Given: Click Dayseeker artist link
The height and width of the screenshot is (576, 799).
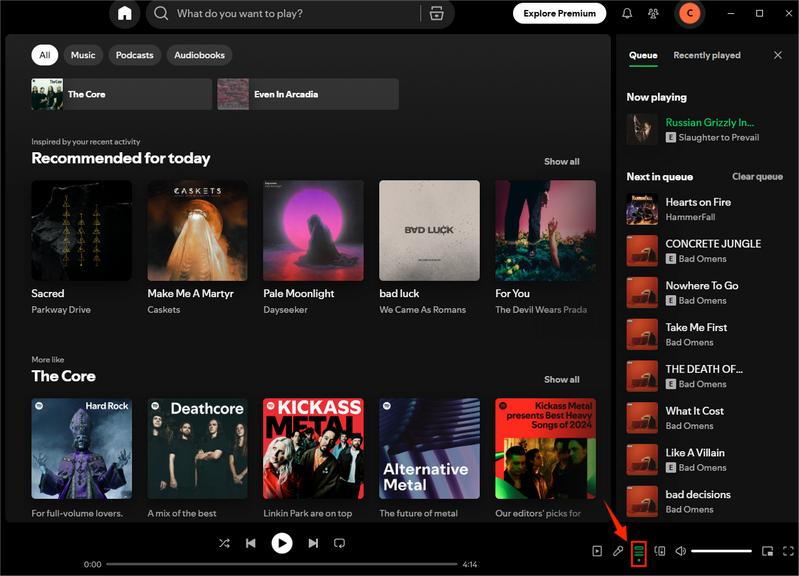Looking at the screenshot, I should [285, 310].
